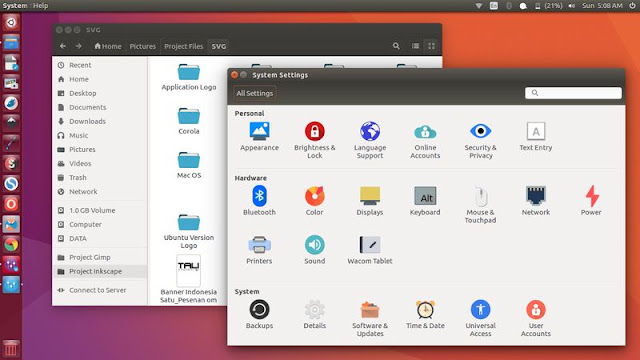
Task: Open Details settings
Action: (x=314, y=314)
